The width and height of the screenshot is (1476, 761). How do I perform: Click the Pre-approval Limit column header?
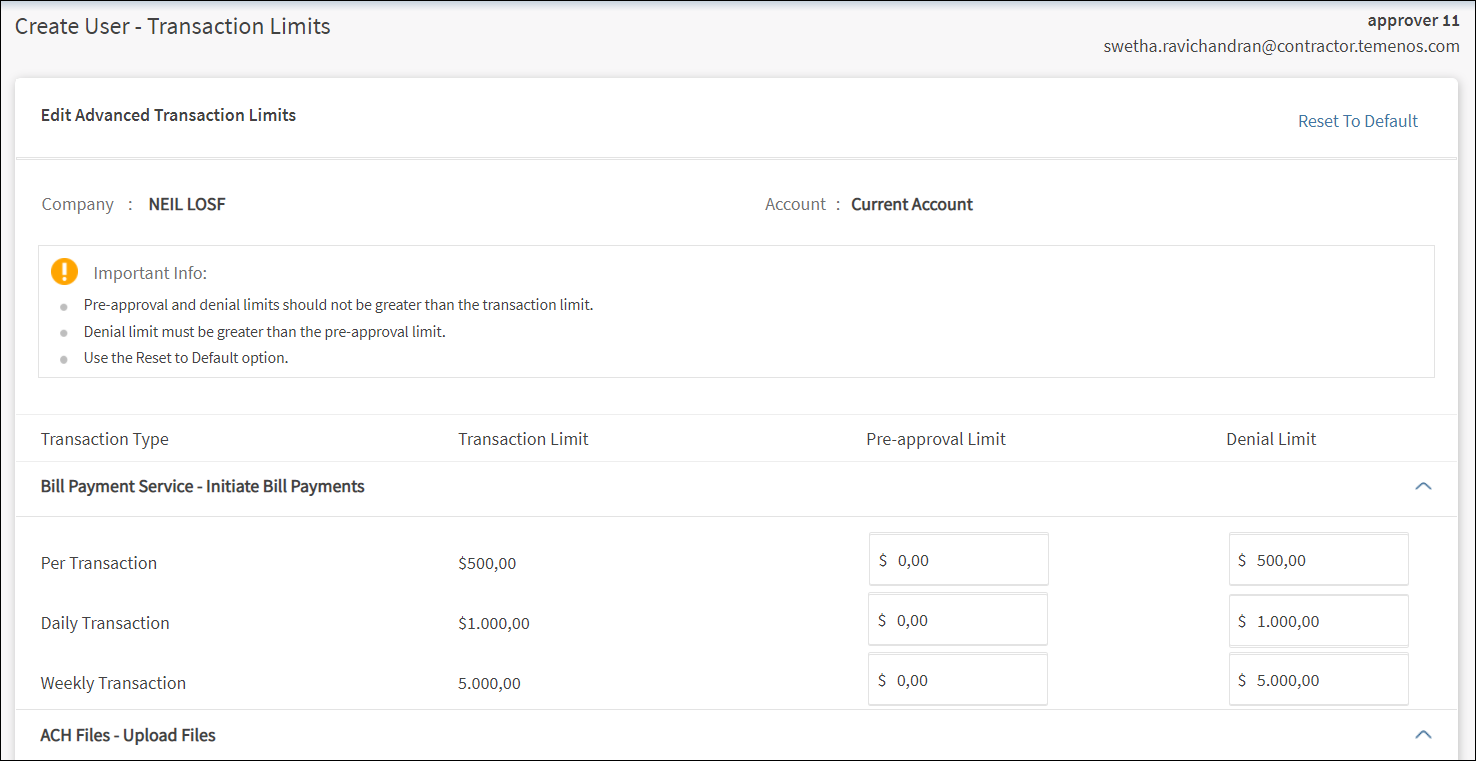click(935, 439)
